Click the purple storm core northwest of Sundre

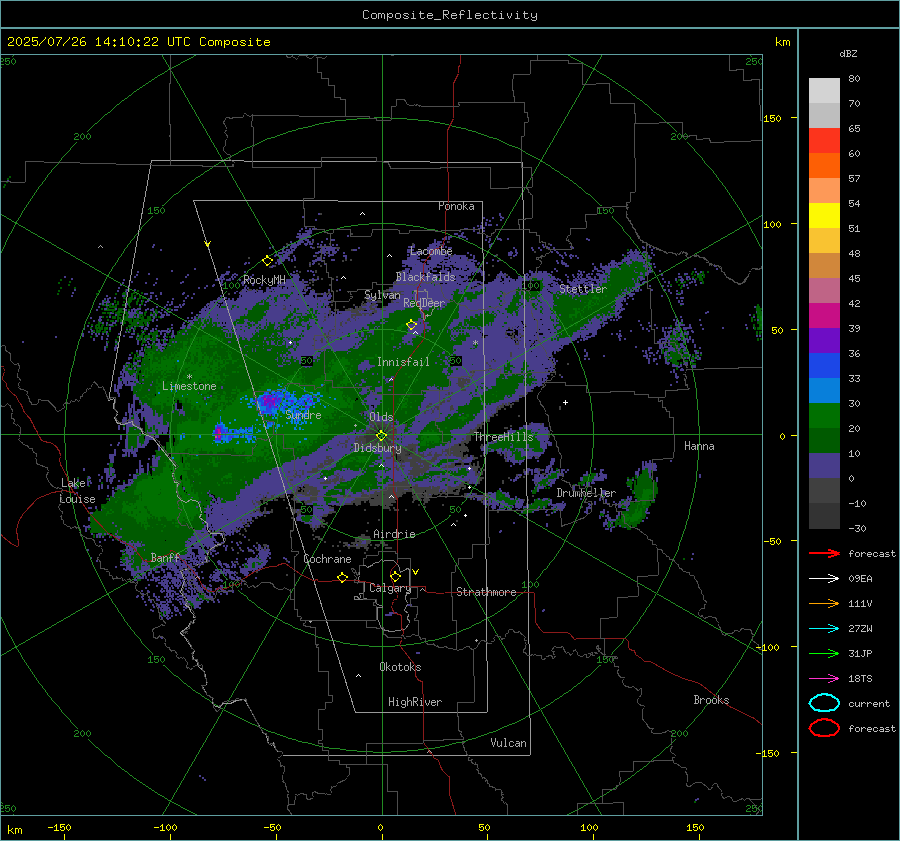(x=269, y=400)
